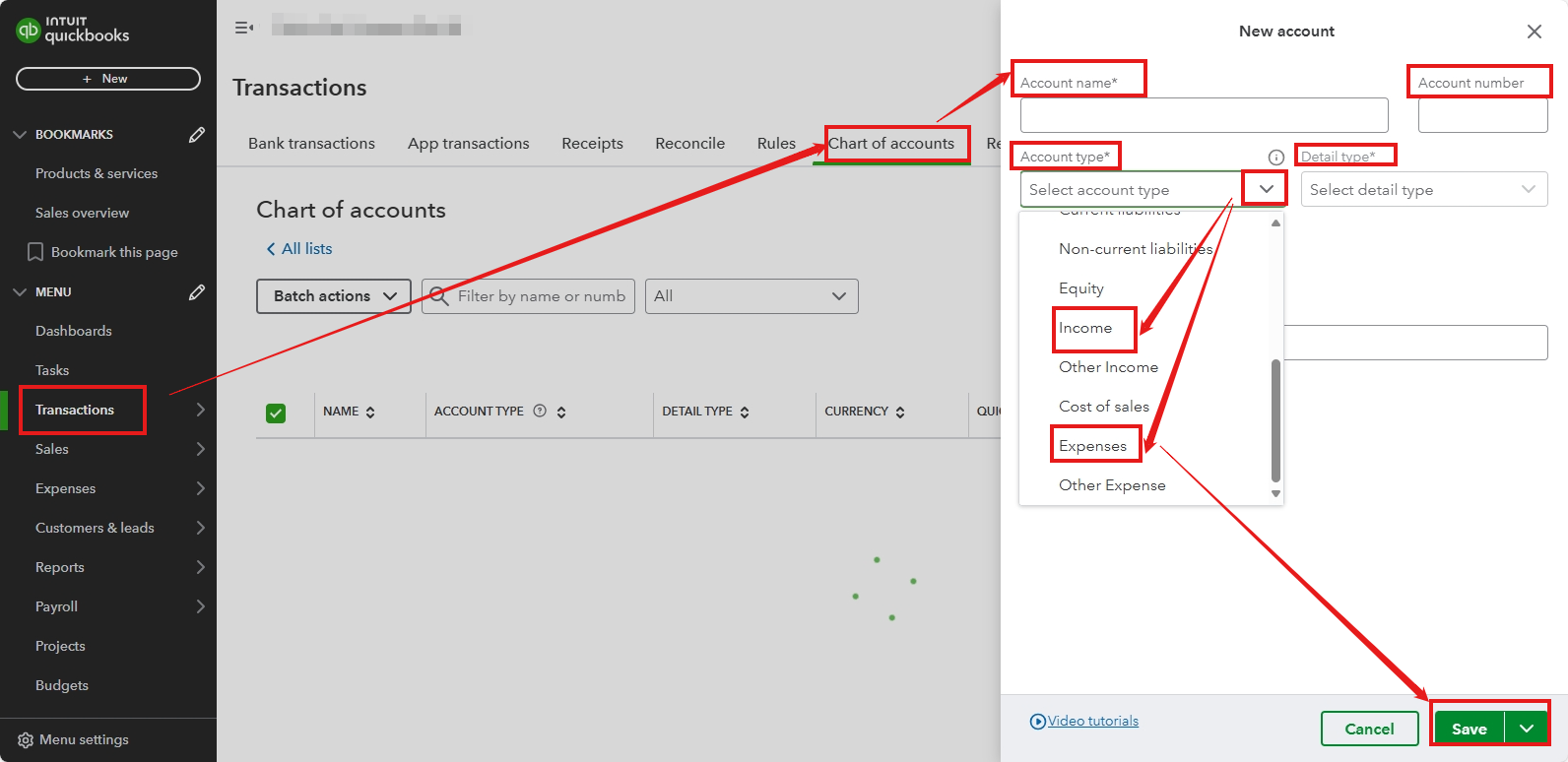The image size is (1568, 762).
Task: Sort by the Name column arrows
Action: [x=370, y=413]
